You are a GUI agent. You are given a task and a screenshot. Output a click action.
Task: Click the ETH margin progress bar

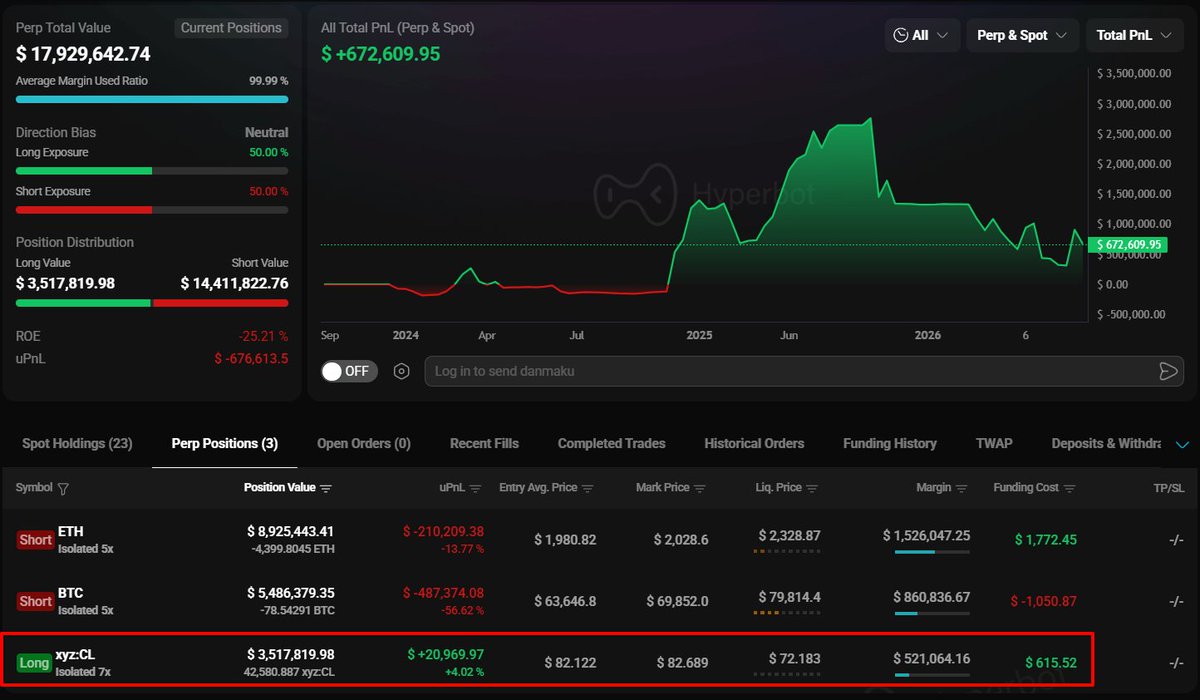coord(932,552)
